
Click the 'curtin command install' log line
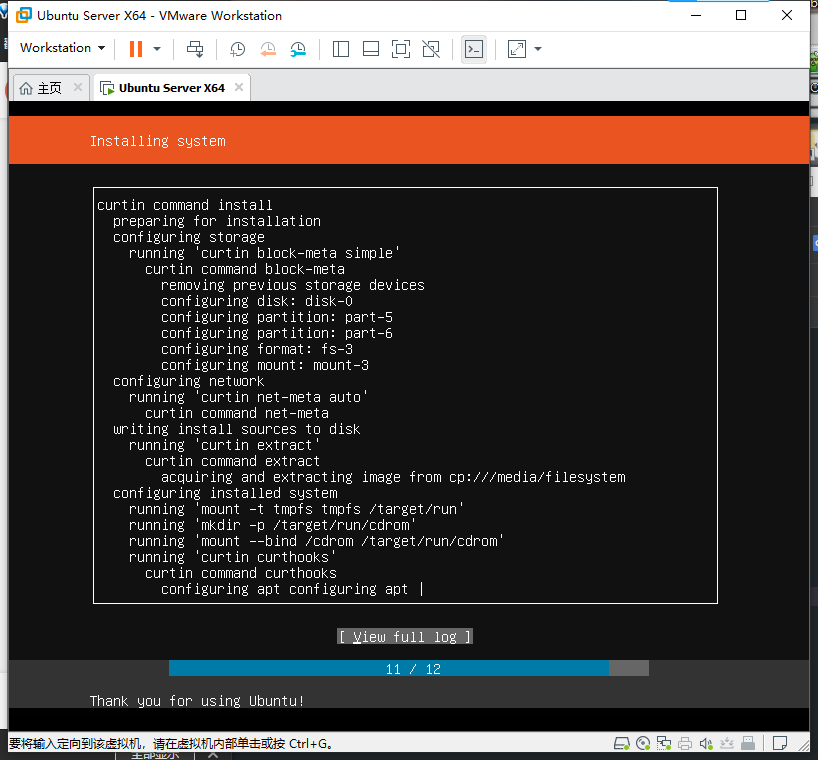click(185, 205)
